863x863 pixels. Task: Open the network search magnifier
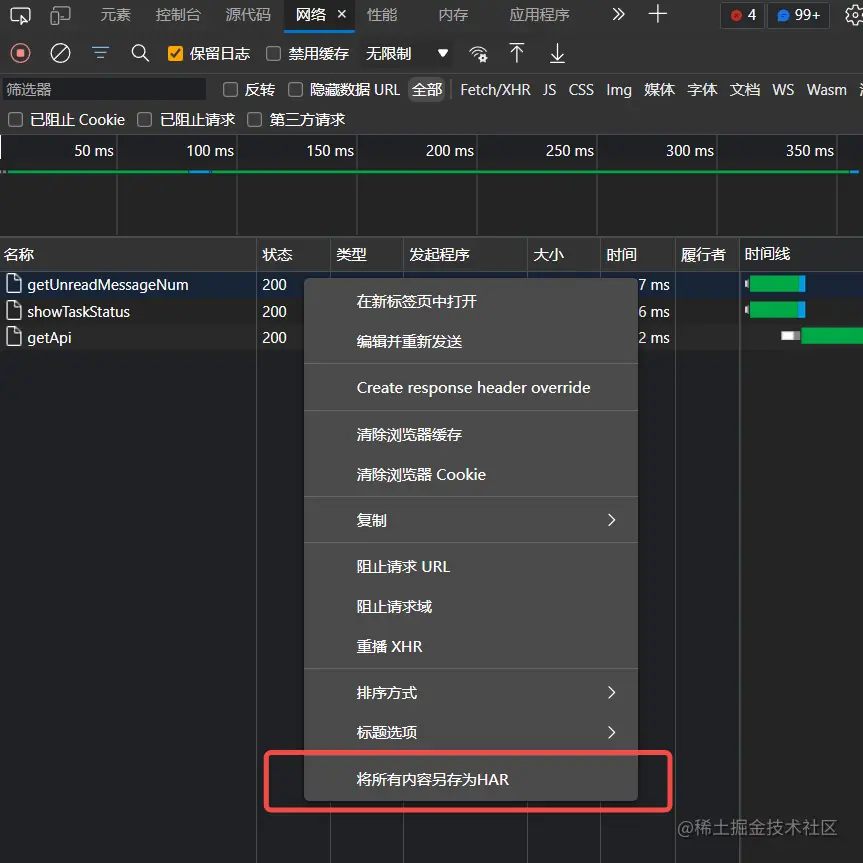coord(140,53)
